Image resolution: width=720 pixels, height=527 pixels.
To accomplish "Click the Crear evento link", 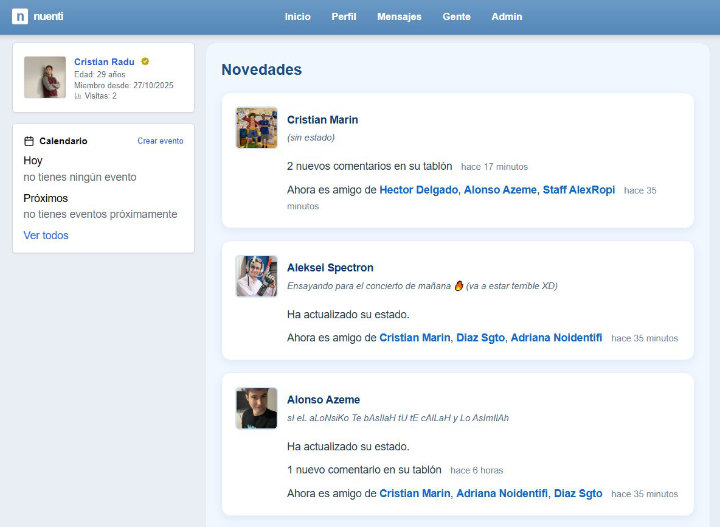I will coord(160,141).
